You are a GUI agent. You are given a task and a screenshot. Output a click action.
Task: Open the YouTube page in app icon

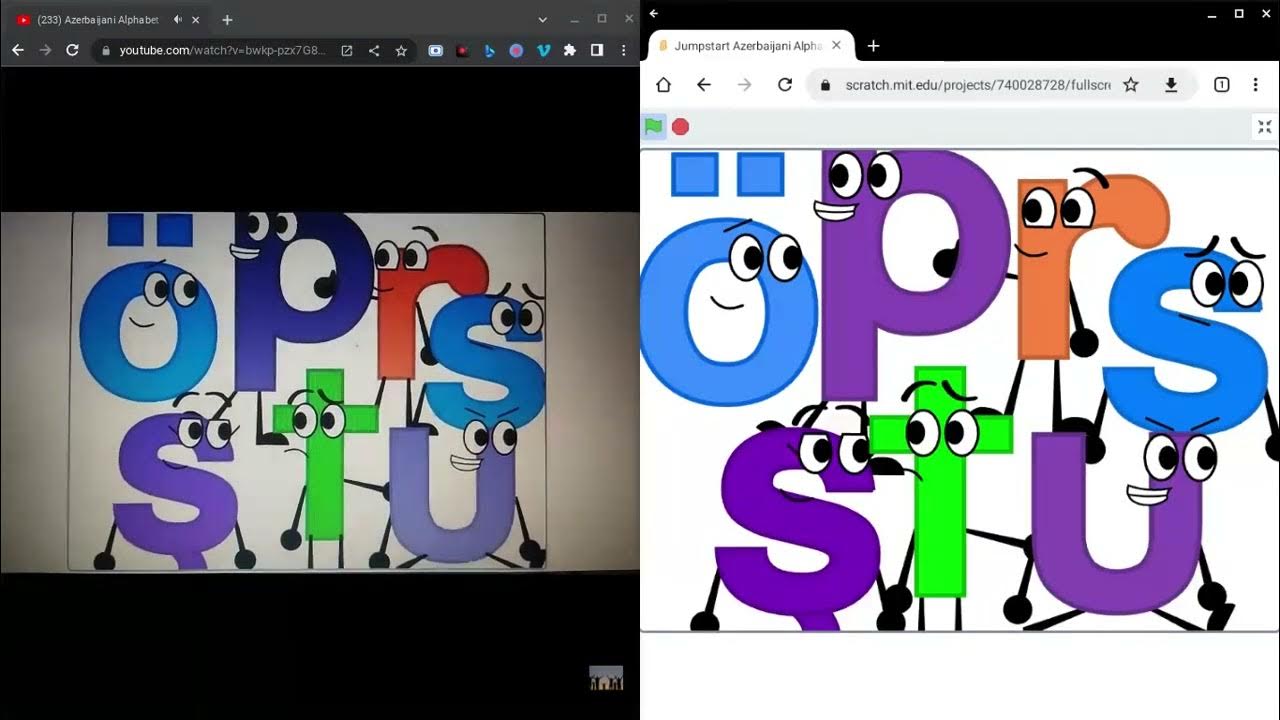[x=347, y=50]
